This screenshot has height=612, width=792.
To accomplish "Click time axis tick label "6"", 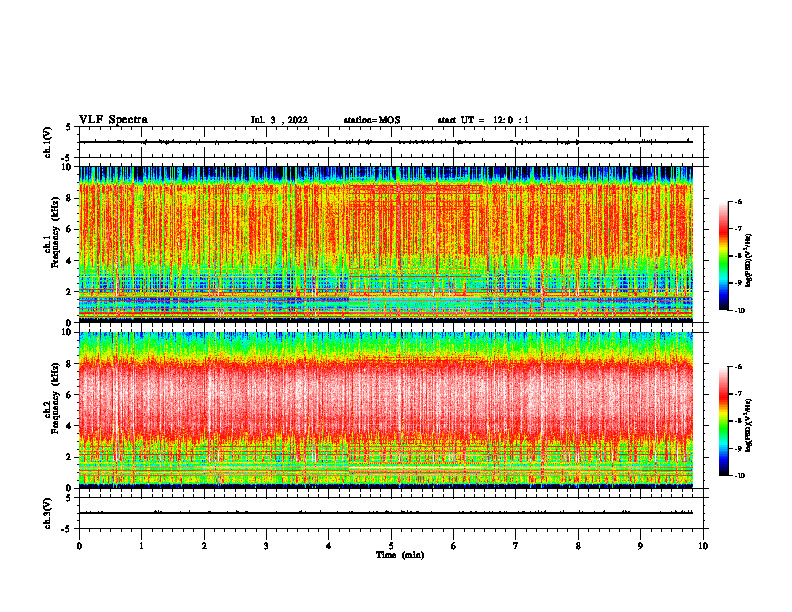I will point(454,546).
